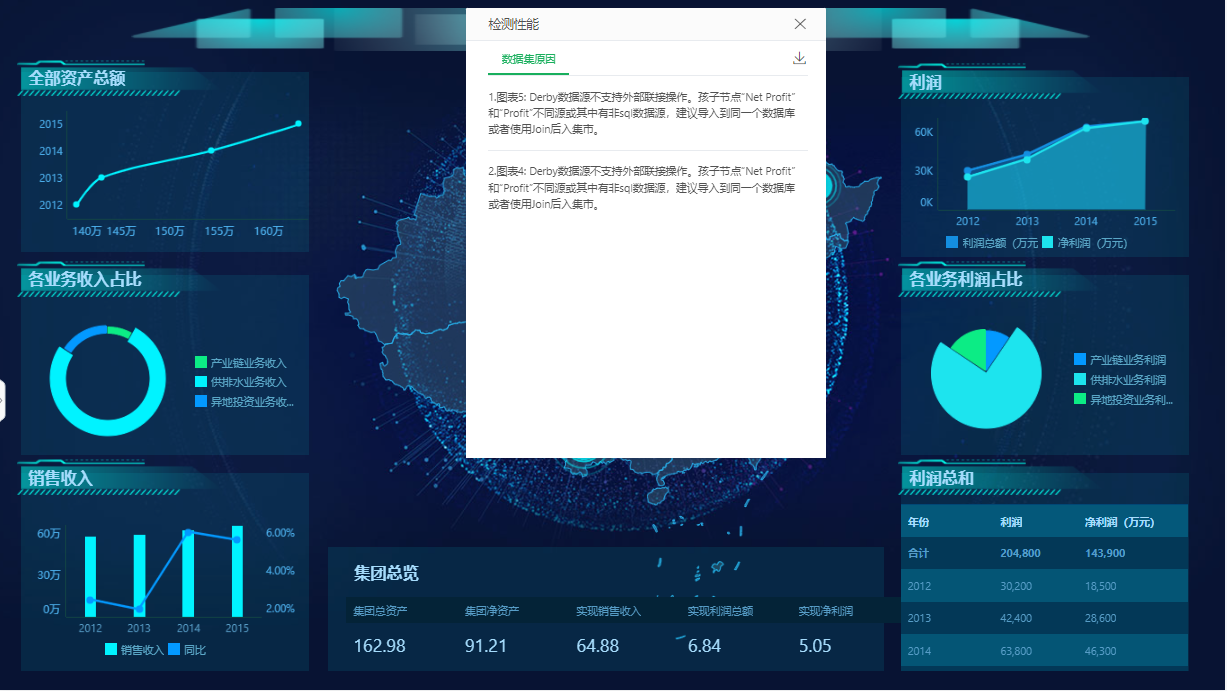The width and height of the screenshot is (1227, 691).
Task: Toggle 产业链业务收入 legend swatch
Action: [201, 363]
